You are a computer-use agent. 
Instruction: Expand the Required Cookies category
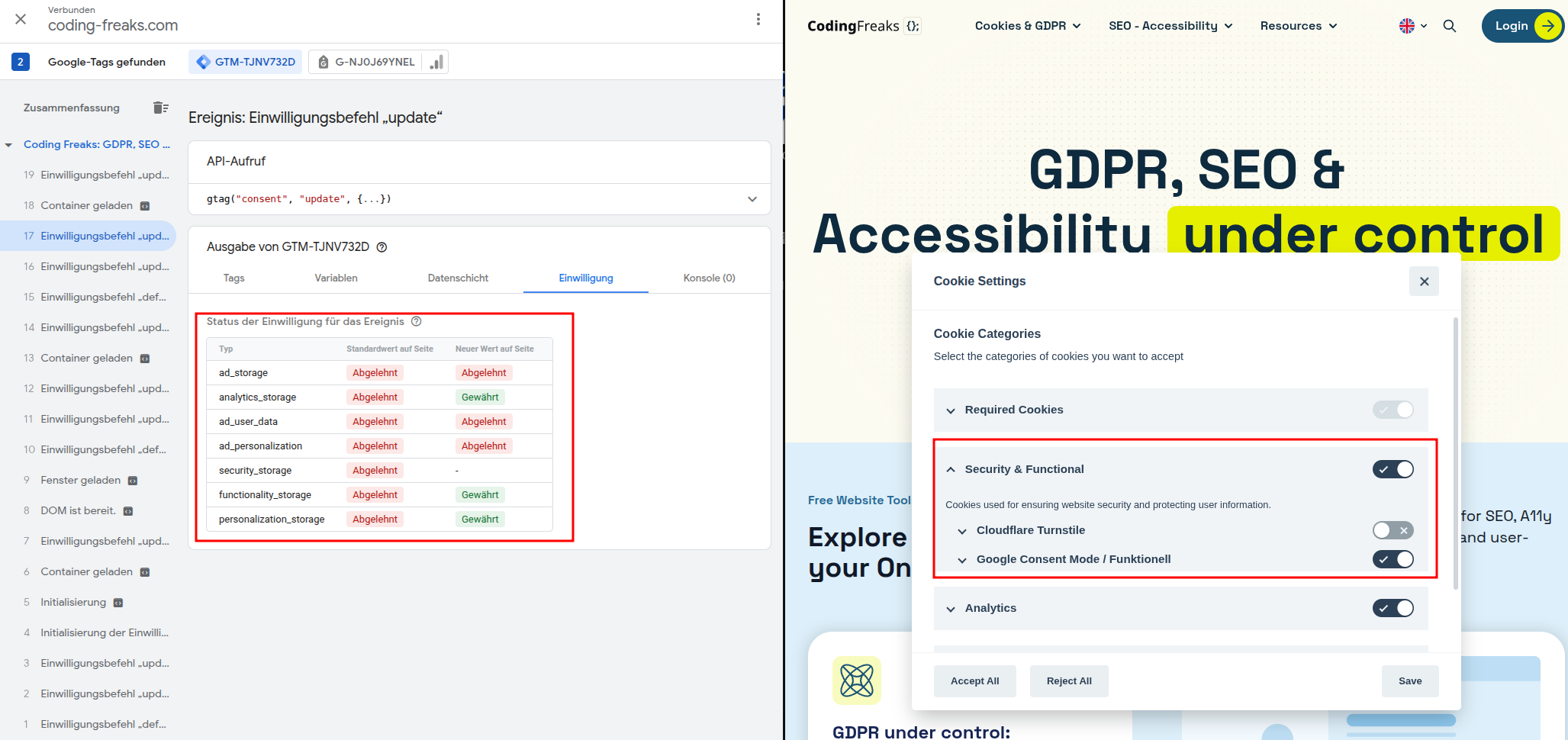[951, 410]
